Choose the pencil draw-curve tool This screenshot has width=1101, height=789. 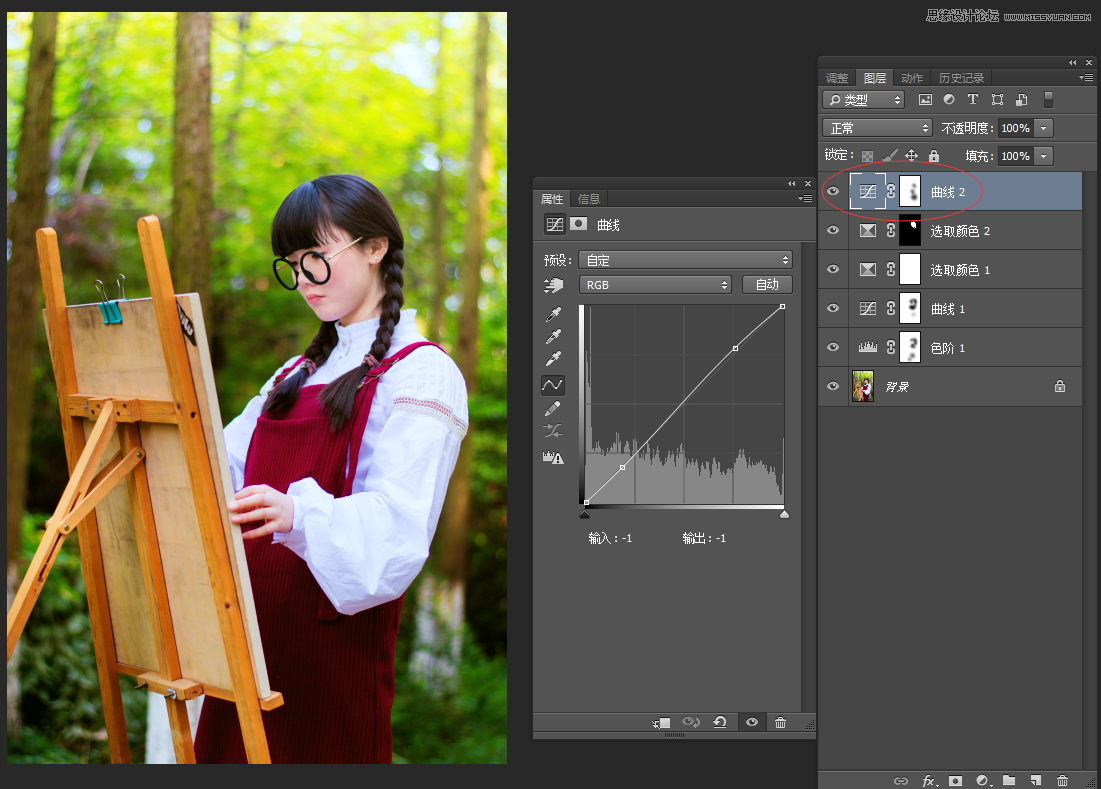pos(553,408)
